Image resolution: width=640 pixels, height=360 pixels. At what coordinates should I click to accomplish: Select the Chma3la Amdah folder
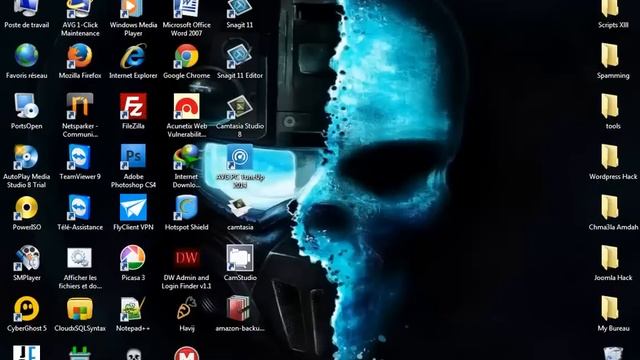click(x=610, y=207)
